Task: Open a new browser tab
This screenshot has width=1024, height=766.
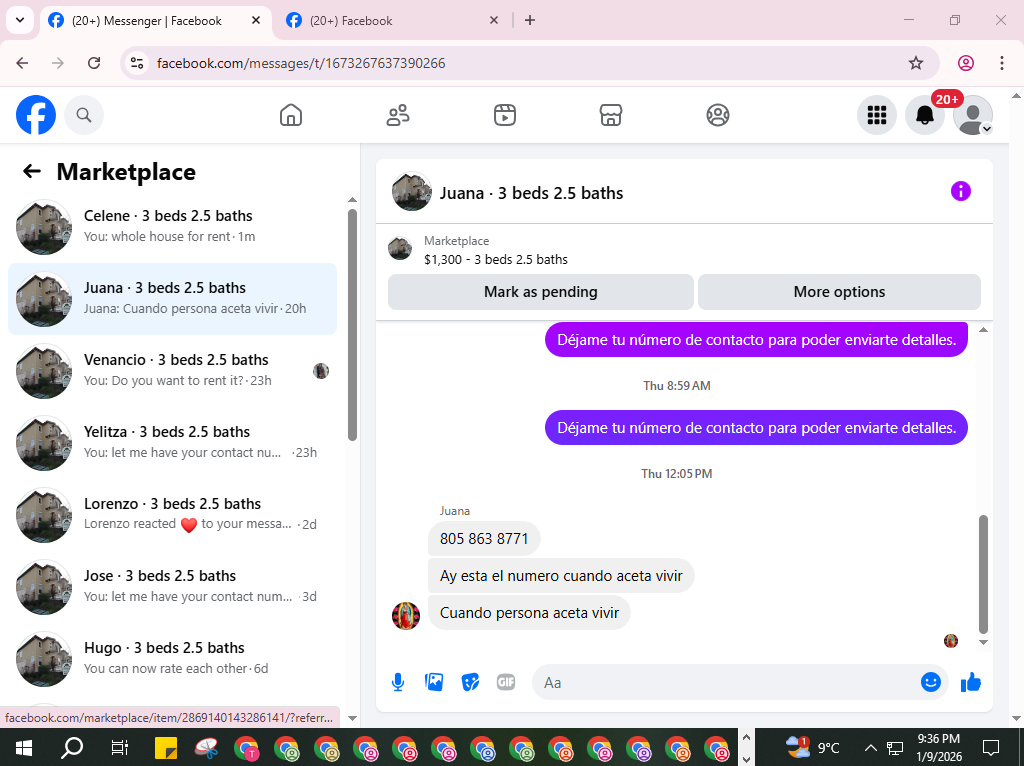Action: click(x=530, y=21)
